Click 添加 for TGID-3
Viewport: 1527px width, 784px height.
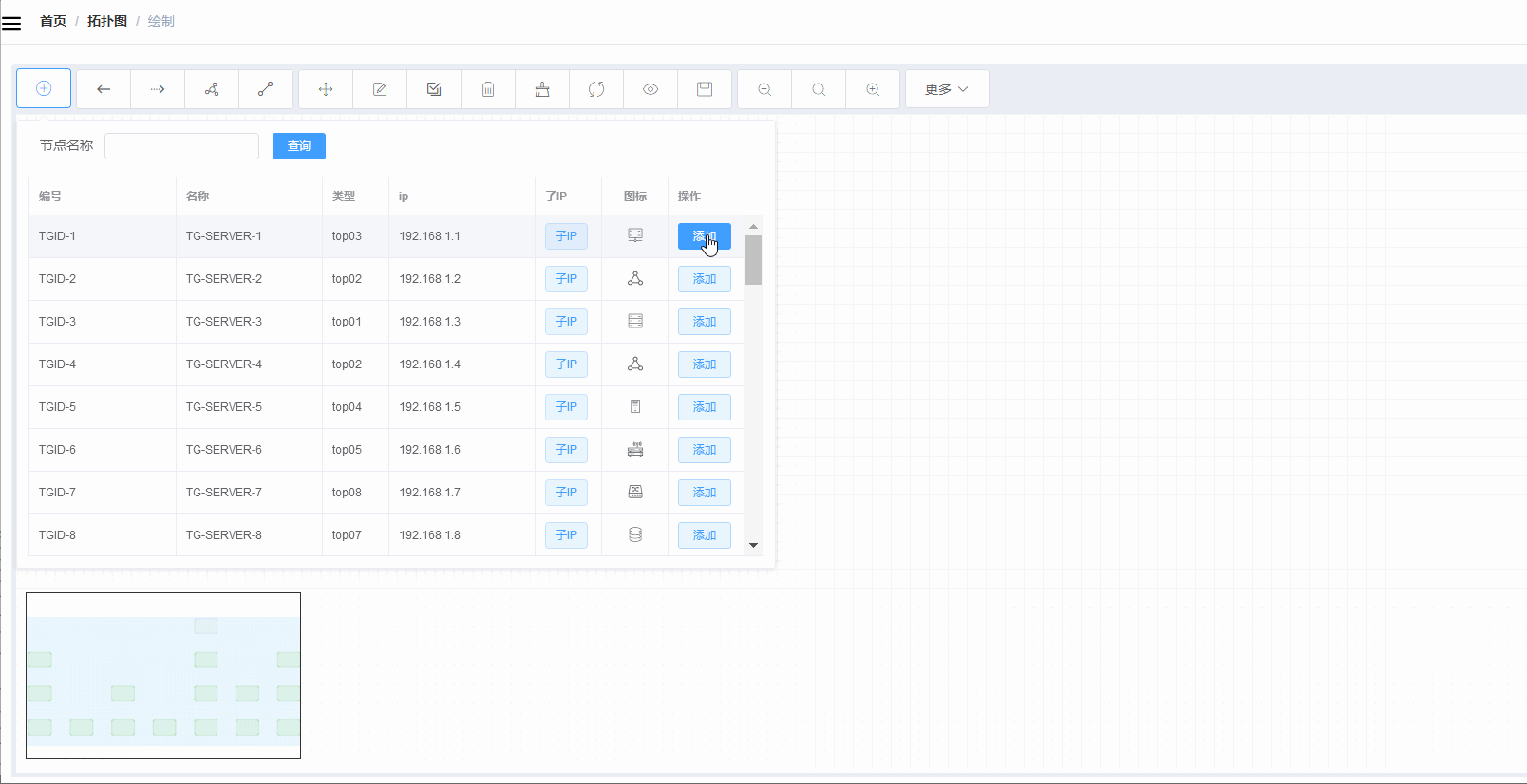[705, 322]
